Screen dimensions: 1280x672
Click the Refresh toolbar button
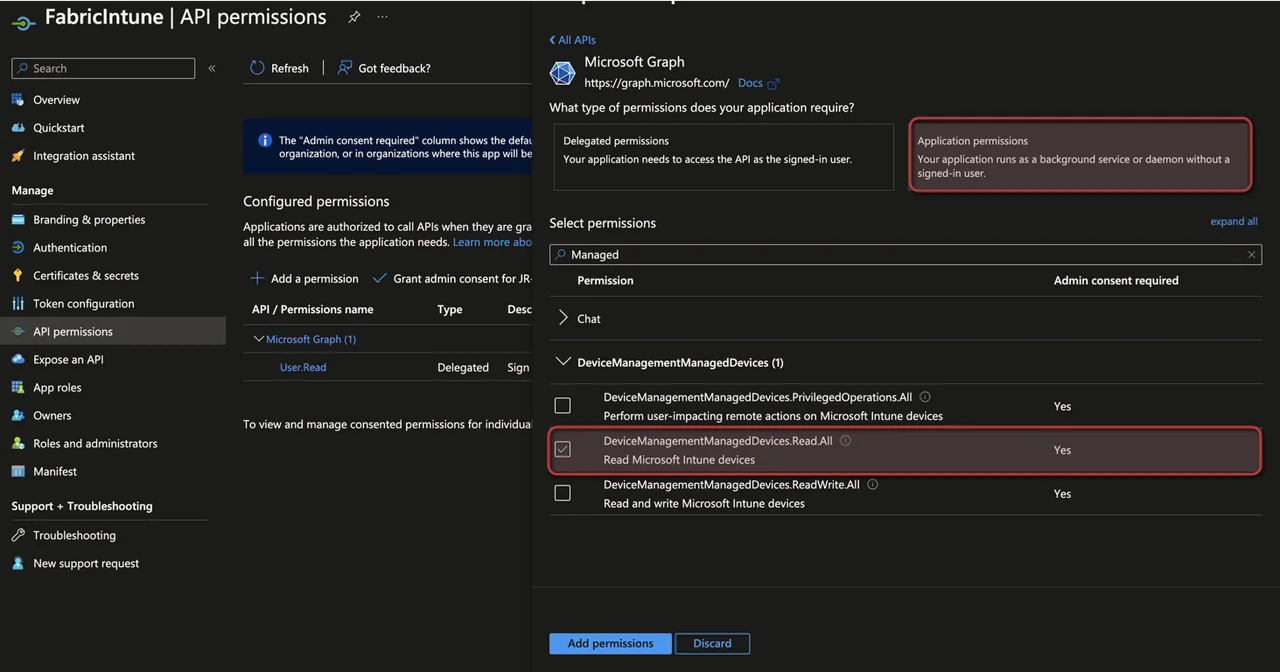[279, 68]
